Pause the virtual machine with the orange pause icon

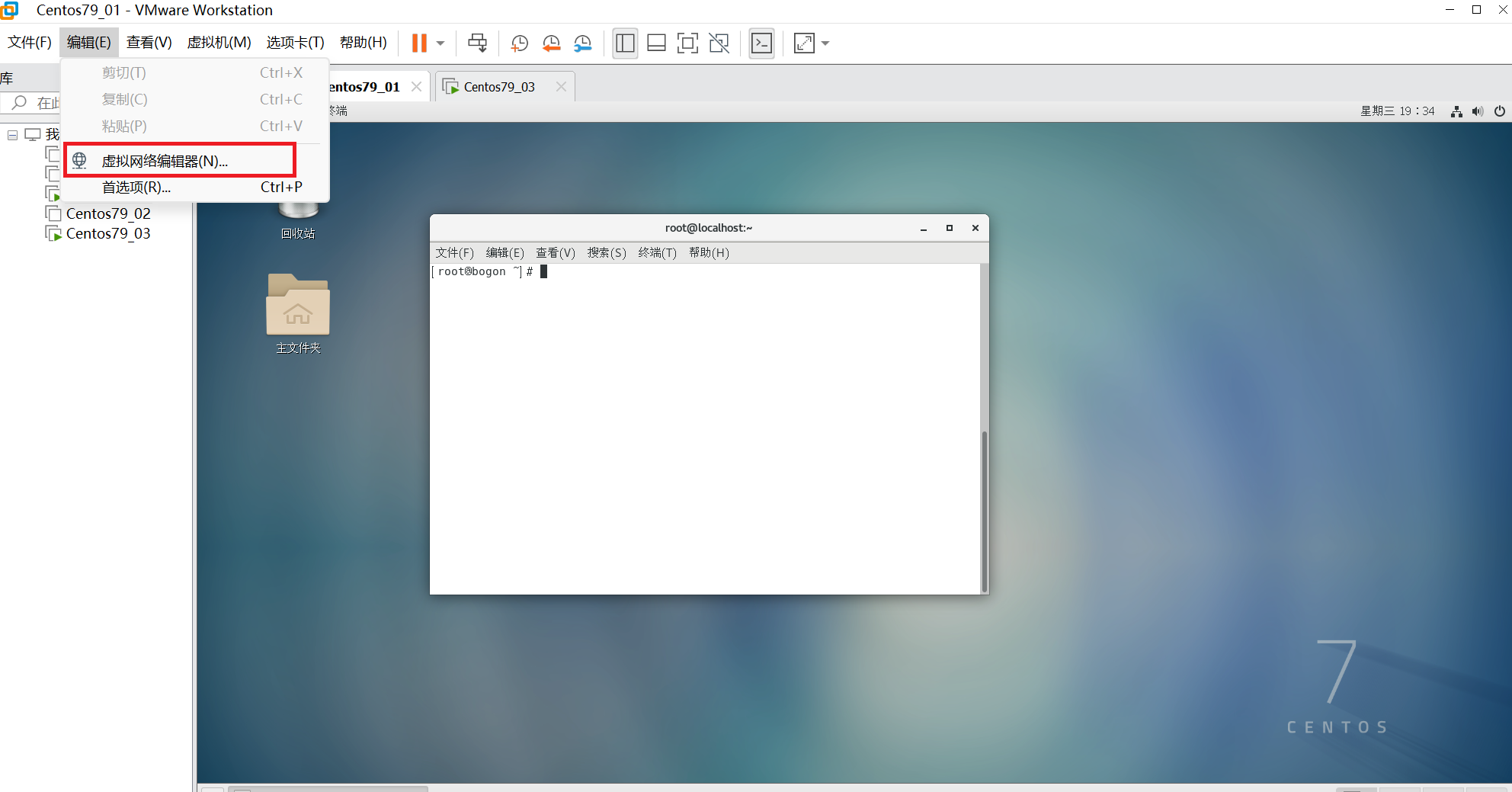(419, 43)
